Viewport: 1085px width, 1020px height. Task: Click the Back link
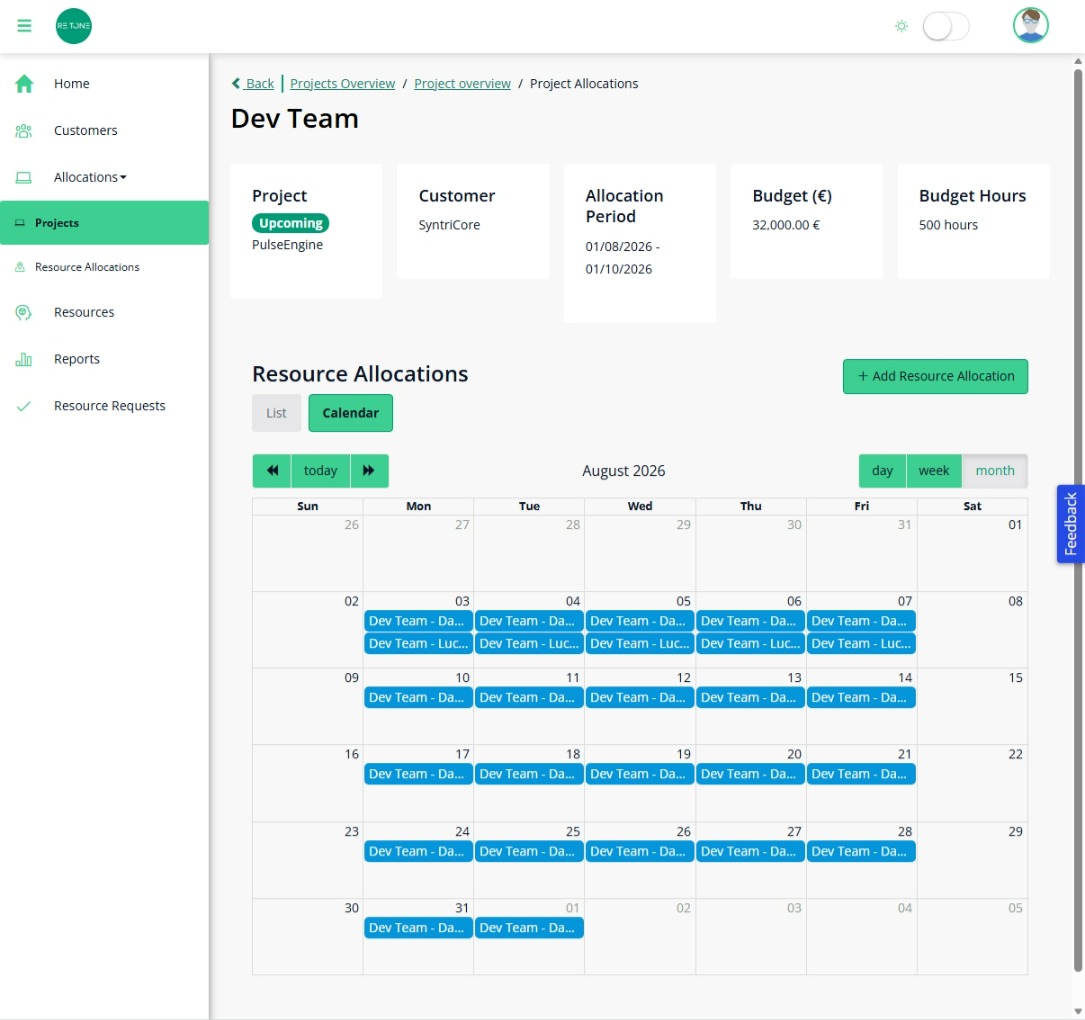coord(253,84)
